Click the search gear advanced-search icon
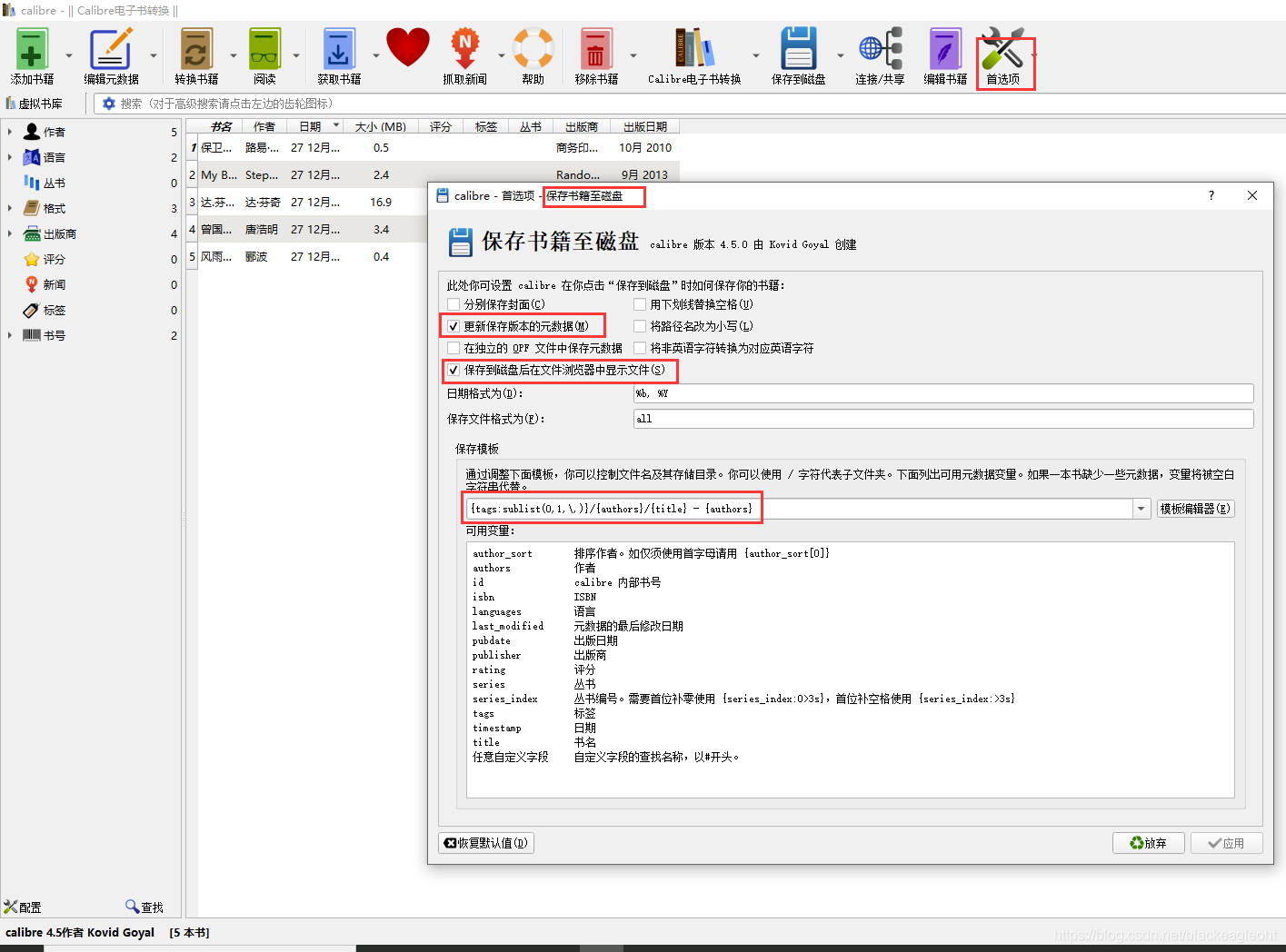The height and width of the screenshot is (952, 1286). click(109, 104)
